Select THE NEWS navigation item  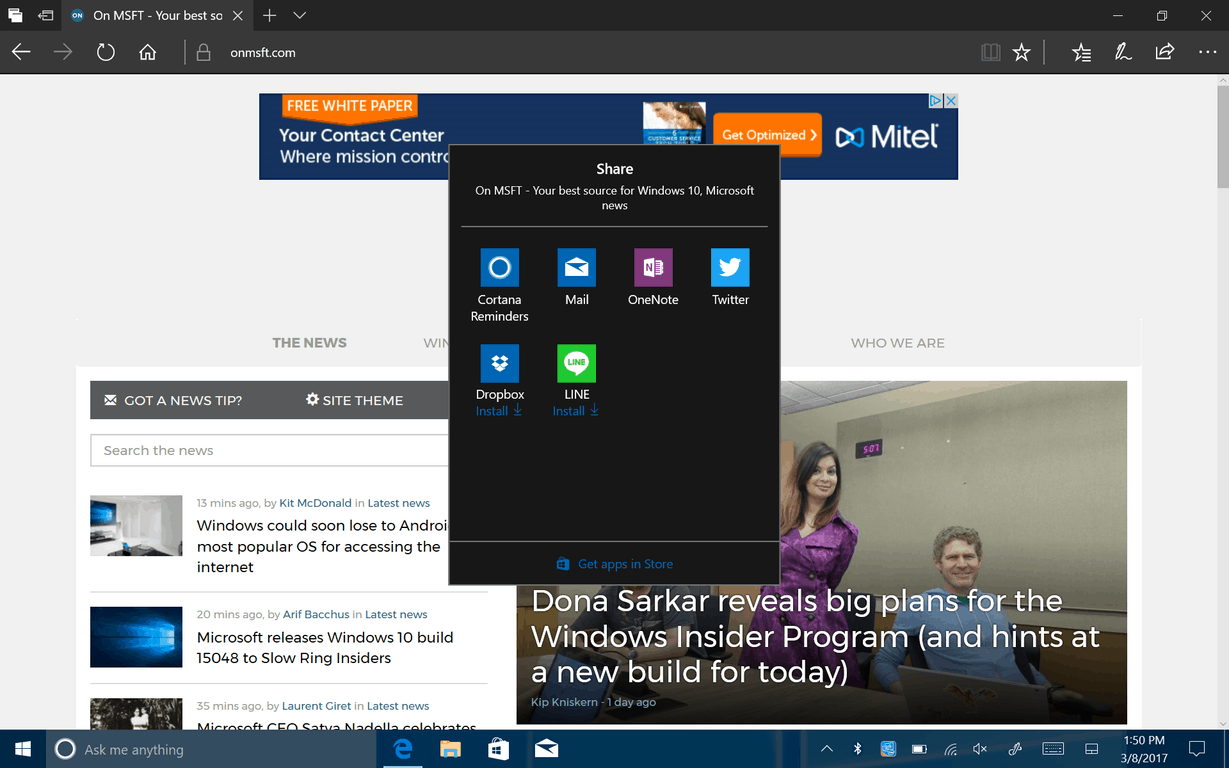click(309, 342)
